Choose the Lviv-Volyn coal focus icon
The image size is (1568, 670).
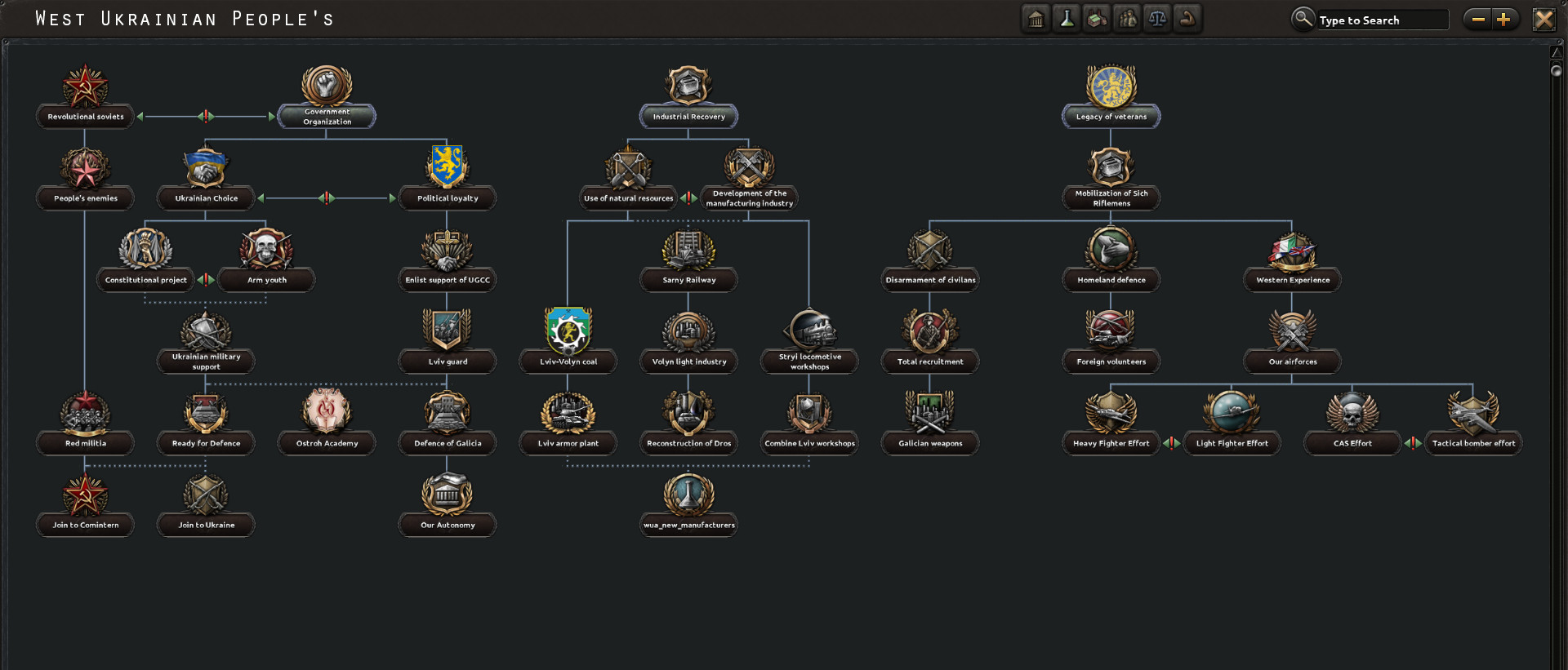[x=568, y=331]
